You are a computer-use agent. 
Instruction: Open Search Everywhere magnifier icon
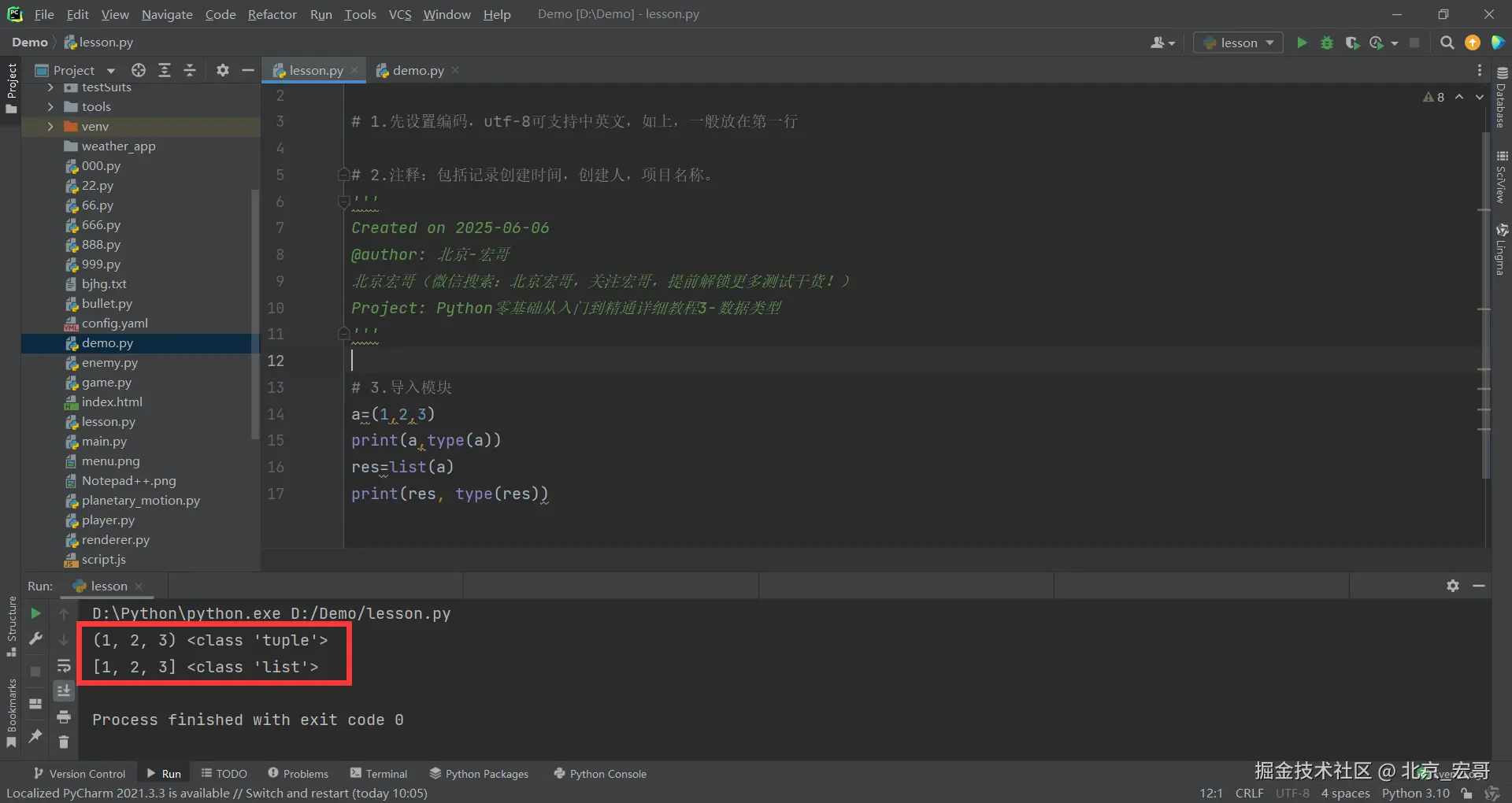(x=1447, y=43)
